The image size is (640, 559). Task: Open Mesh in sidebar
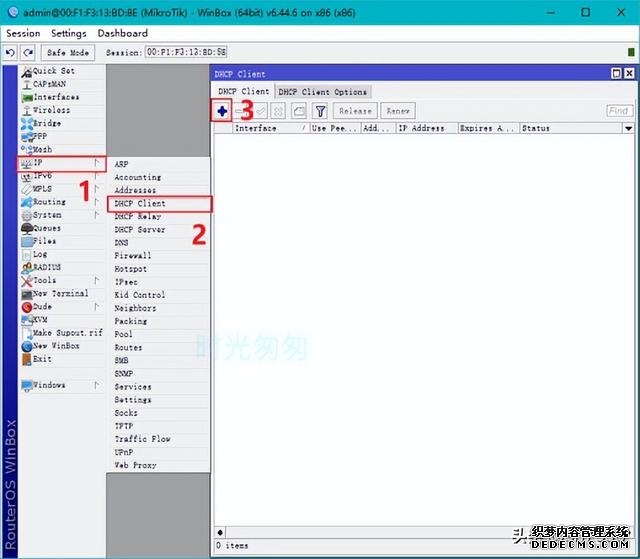click(x=62, y=149)
